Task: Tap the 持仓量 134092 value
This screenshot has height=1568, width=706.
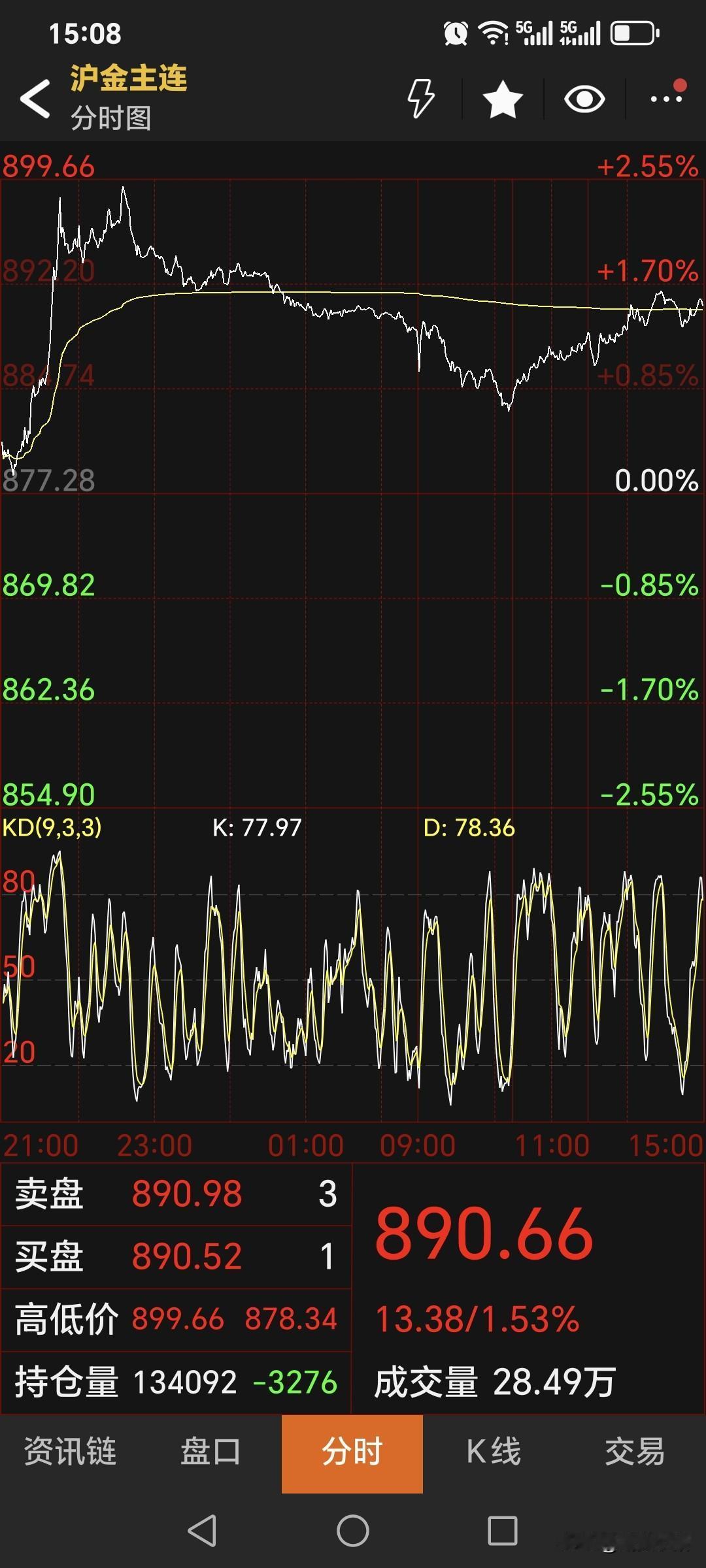Action: click(185, 1382)
